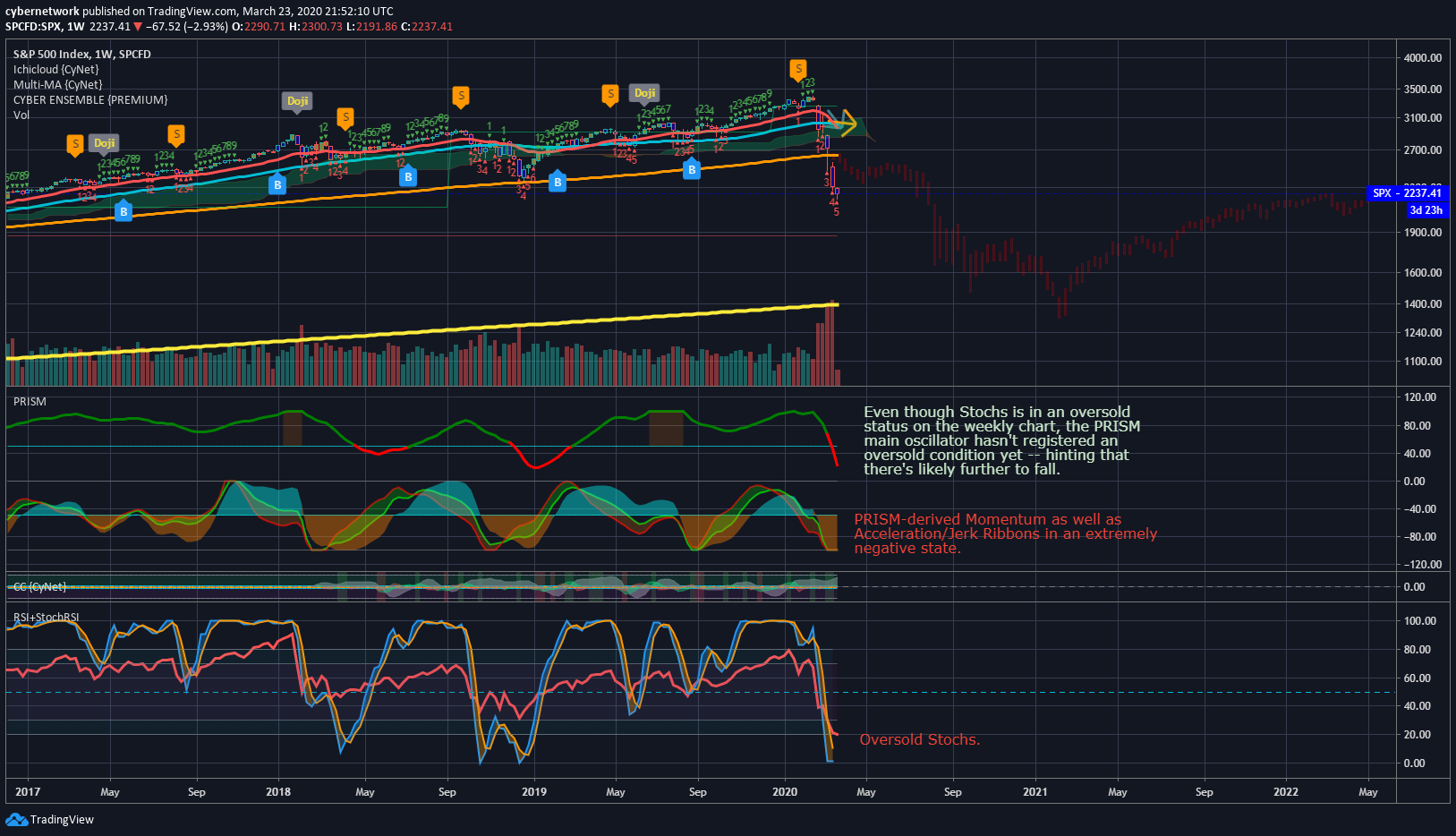Select the Vol indicator label
The image size is (1456, 836).
(x=21, y=115)
